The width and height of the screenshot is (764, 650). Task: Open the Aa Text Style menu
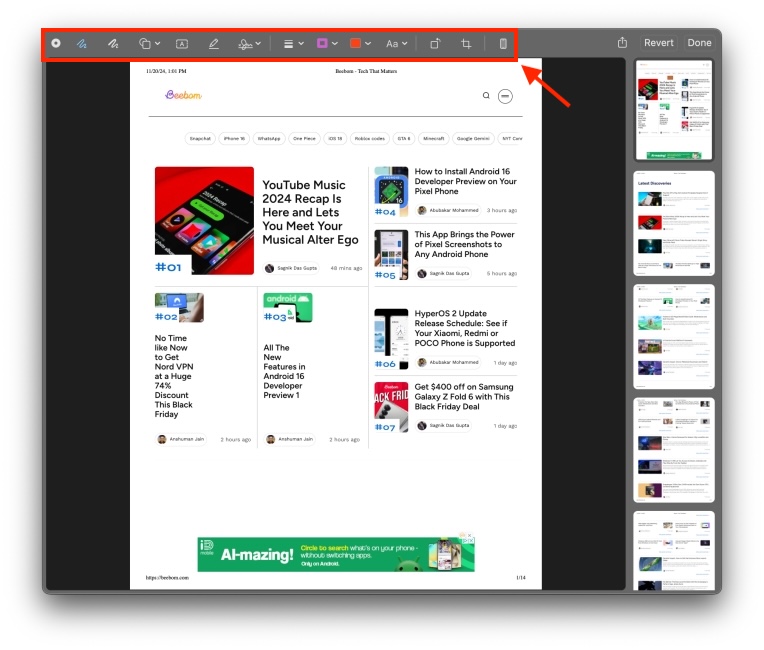click(x=396, y=44)
